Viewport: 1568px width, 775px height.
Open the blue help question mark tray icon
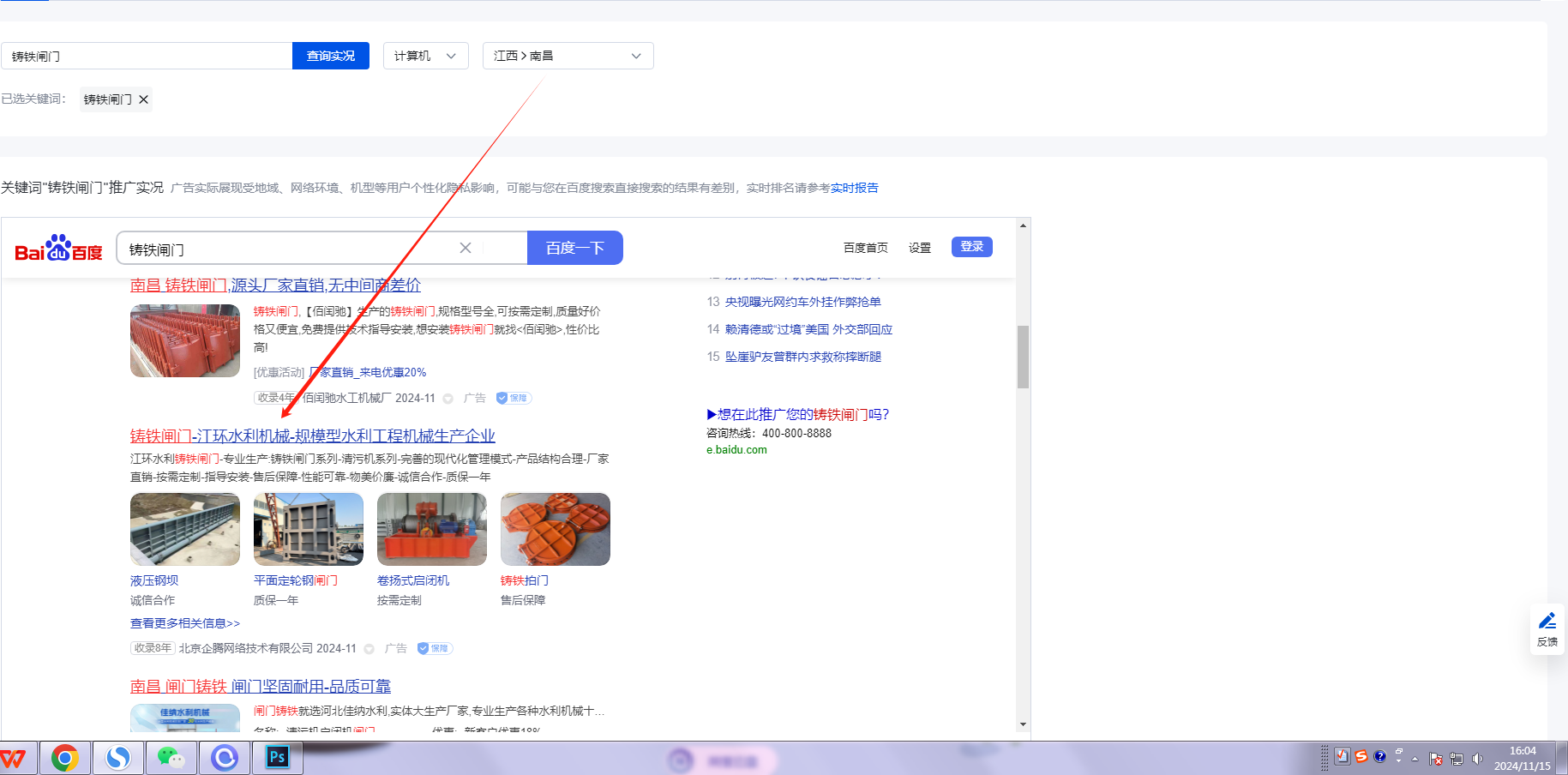pos(1379,756)
